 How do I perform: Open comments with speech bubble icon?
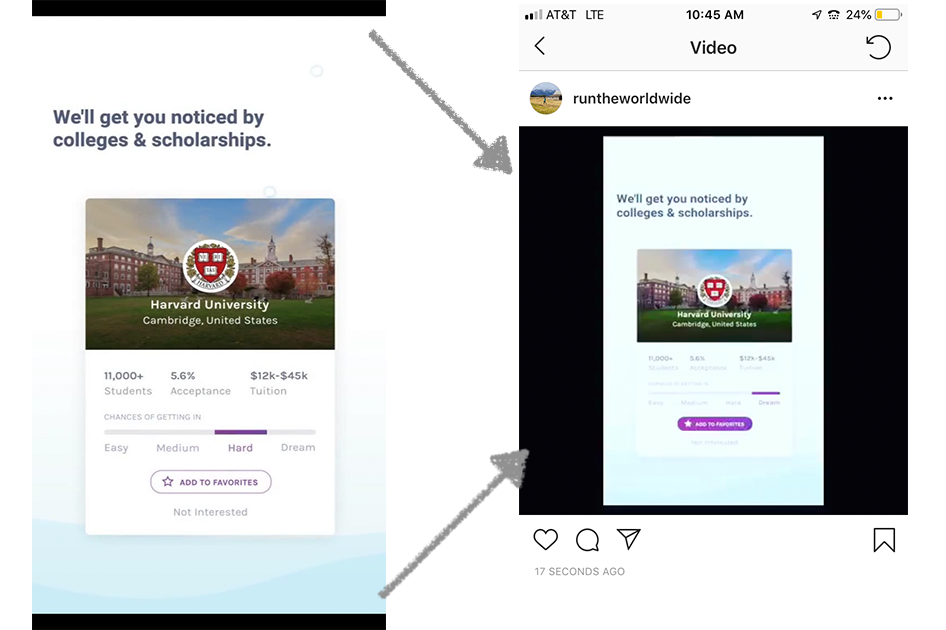point(587,539)
